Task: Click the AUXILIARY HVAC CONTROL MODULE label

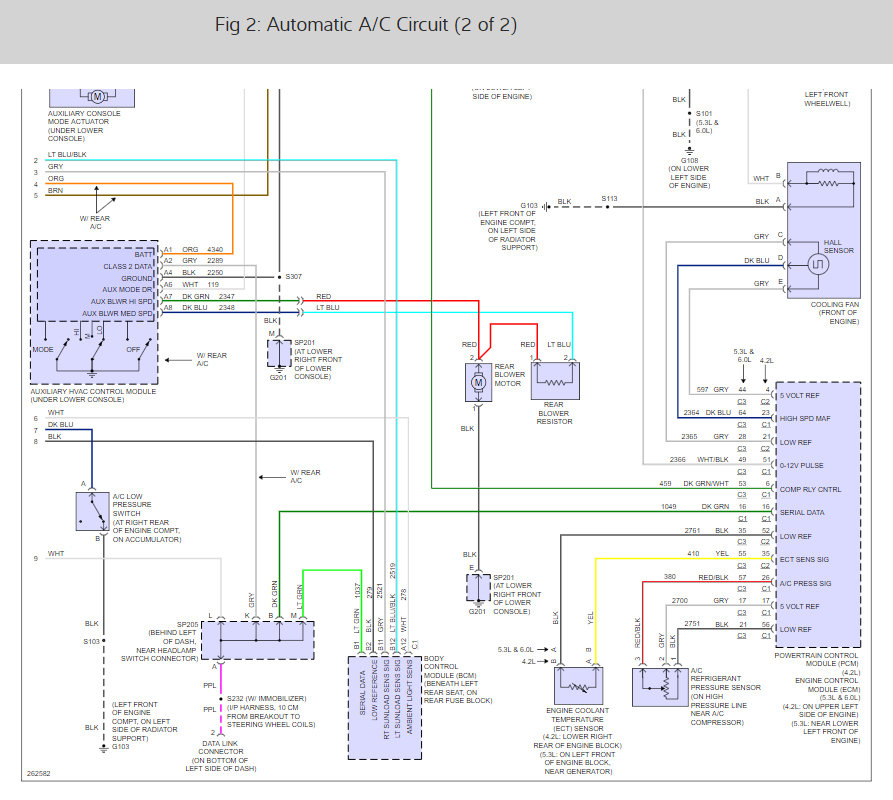Action: [x=93, y=392]
